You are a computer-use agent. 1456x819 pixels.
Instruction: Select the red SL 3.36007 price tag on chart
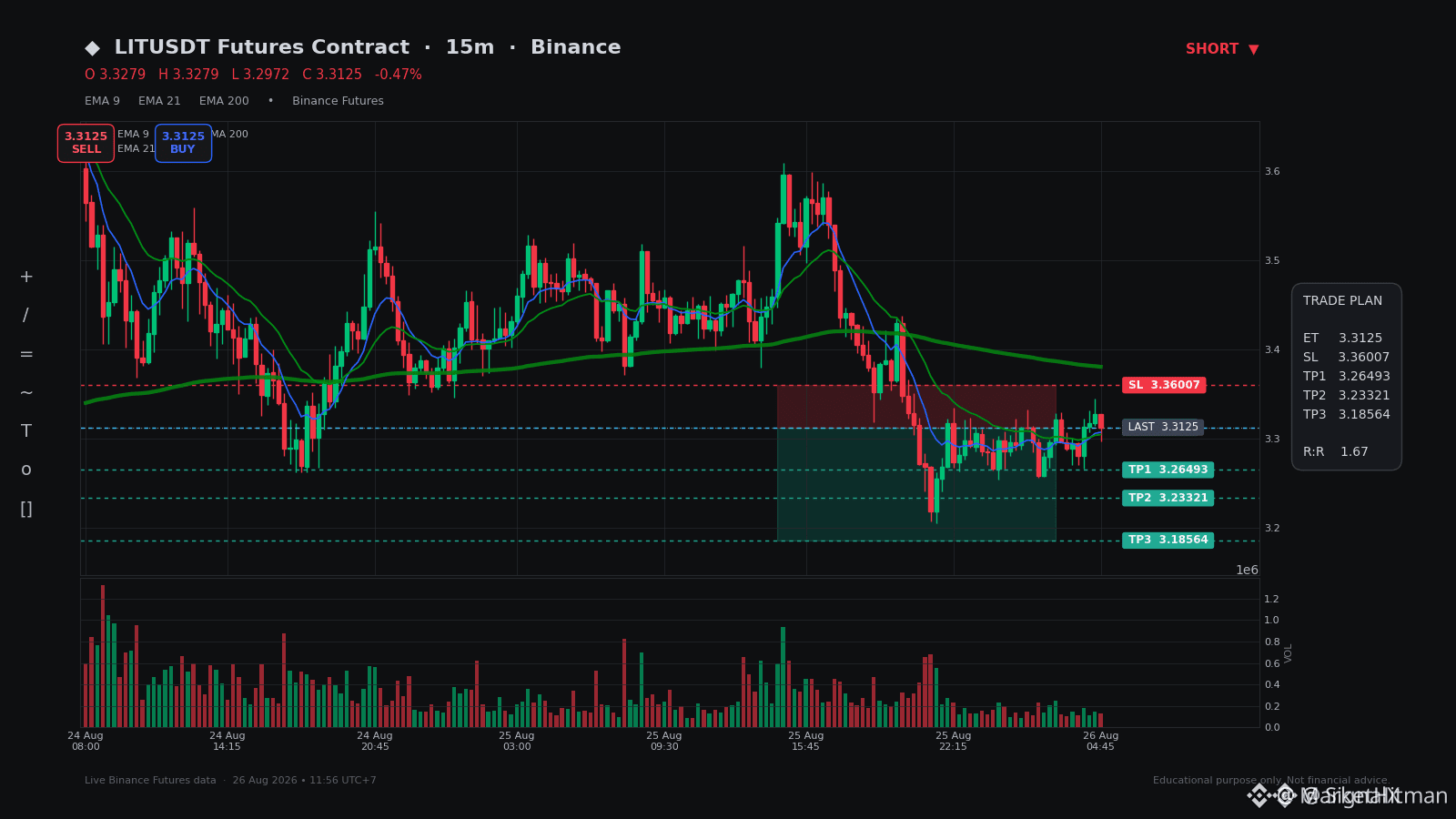[1164, 385]
